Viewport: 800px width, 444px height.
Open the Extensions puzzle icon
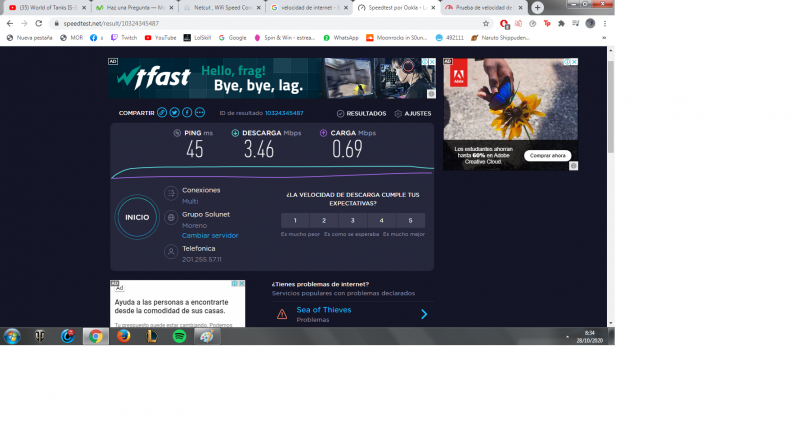pyautogui.click(x=561, y=23)
